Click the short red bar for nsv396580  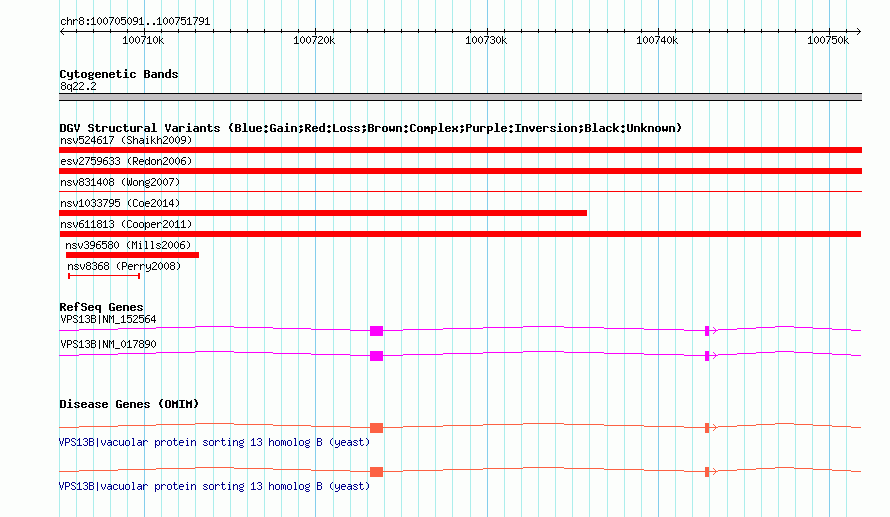132,255
